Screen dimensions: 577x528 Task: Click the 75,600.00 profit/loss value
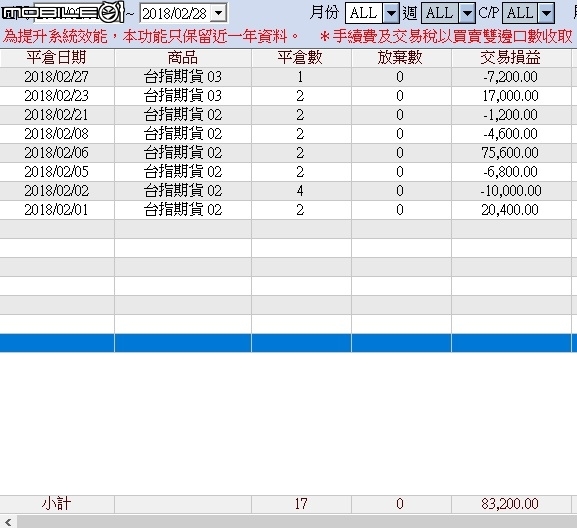(510, 153)
